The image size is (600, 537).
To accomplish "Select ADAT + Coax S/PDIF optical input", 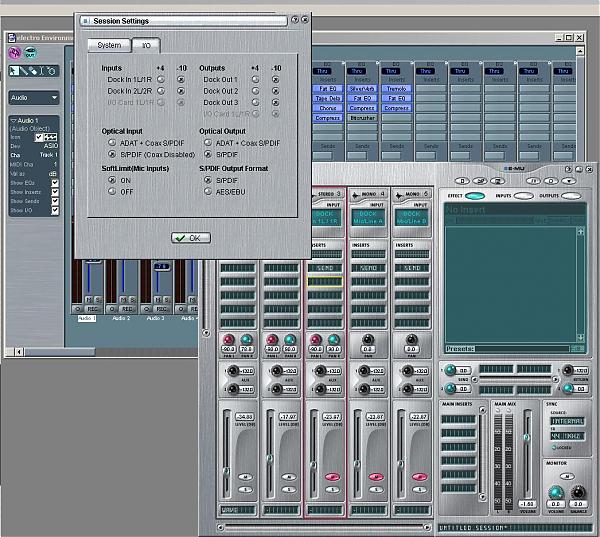I will 110,143.
